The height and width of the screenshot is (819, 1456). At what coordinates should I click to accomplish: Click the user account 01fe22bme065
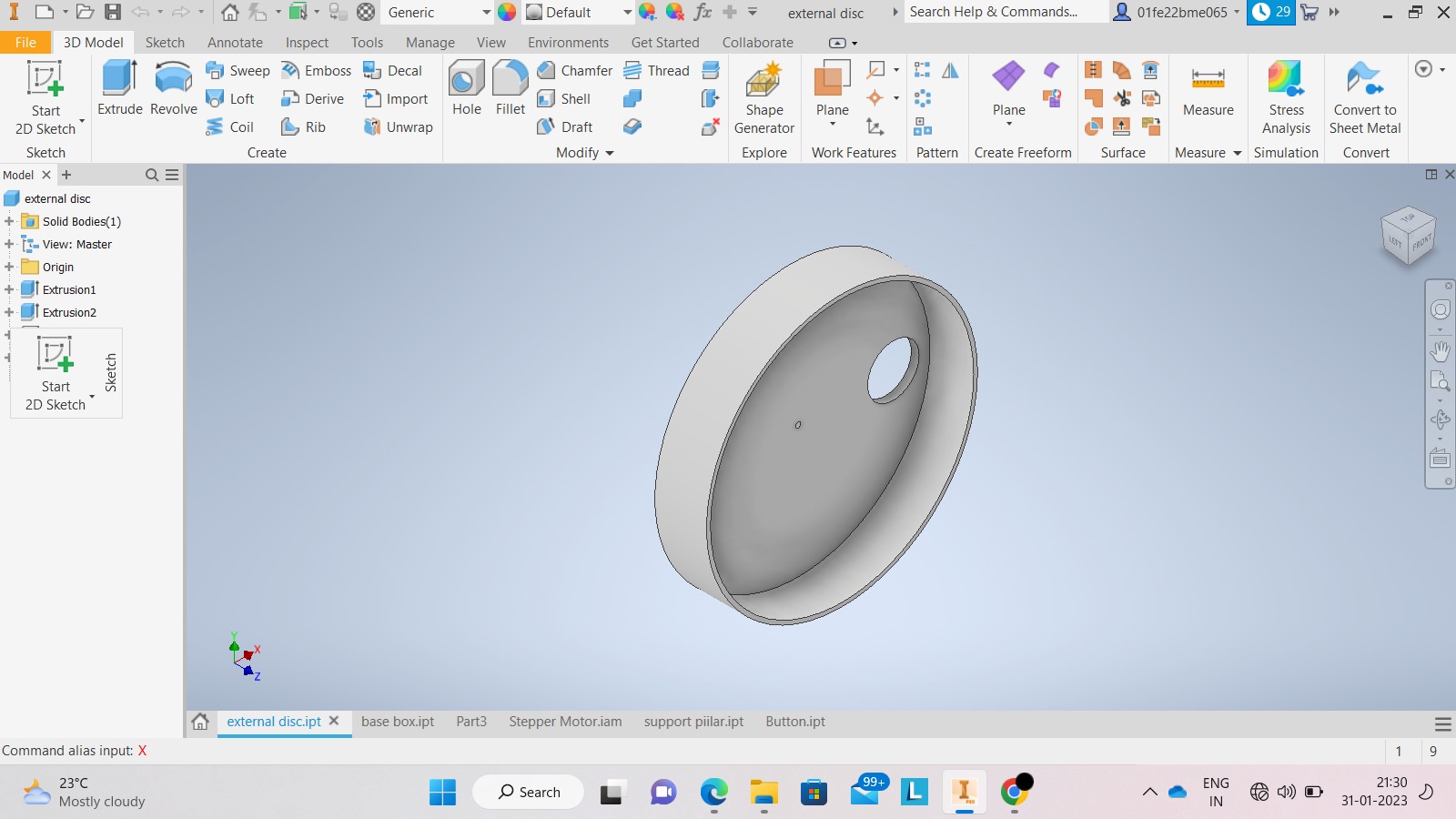click(1177, 12)
